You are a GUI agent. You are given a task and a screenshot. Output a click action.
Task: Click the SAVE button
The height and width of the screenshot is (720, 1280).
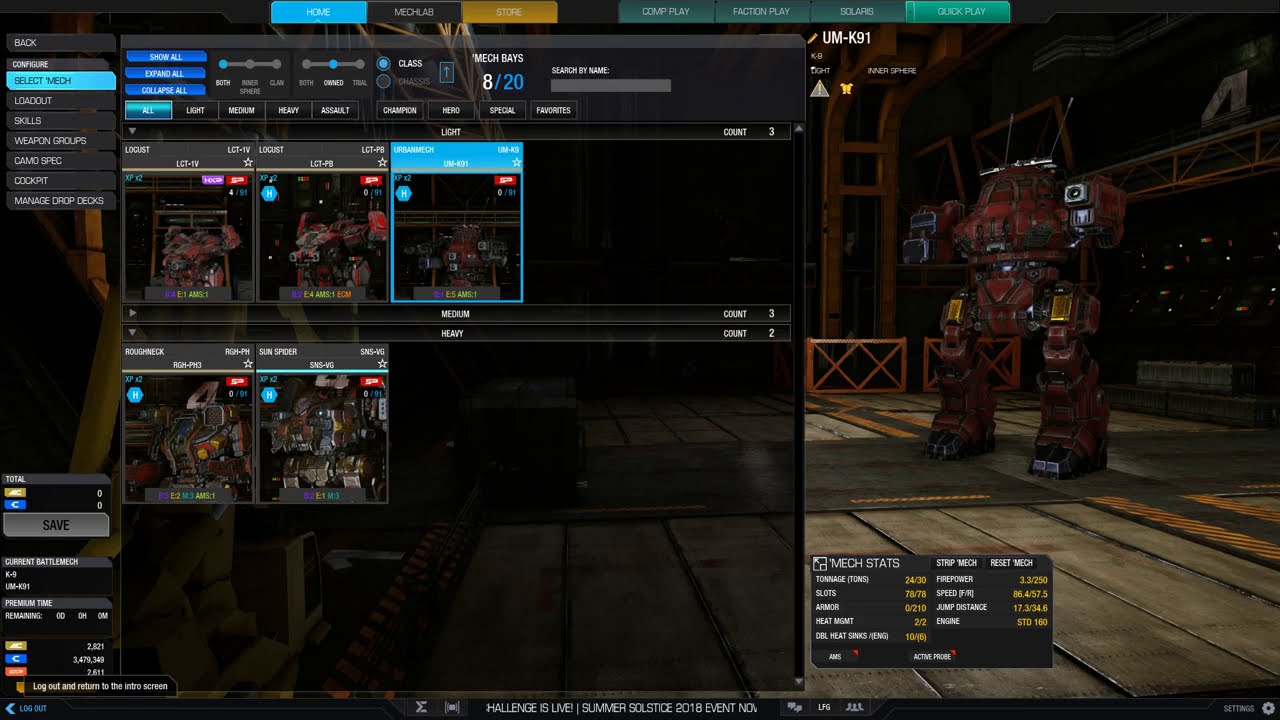tap(56, 525)
